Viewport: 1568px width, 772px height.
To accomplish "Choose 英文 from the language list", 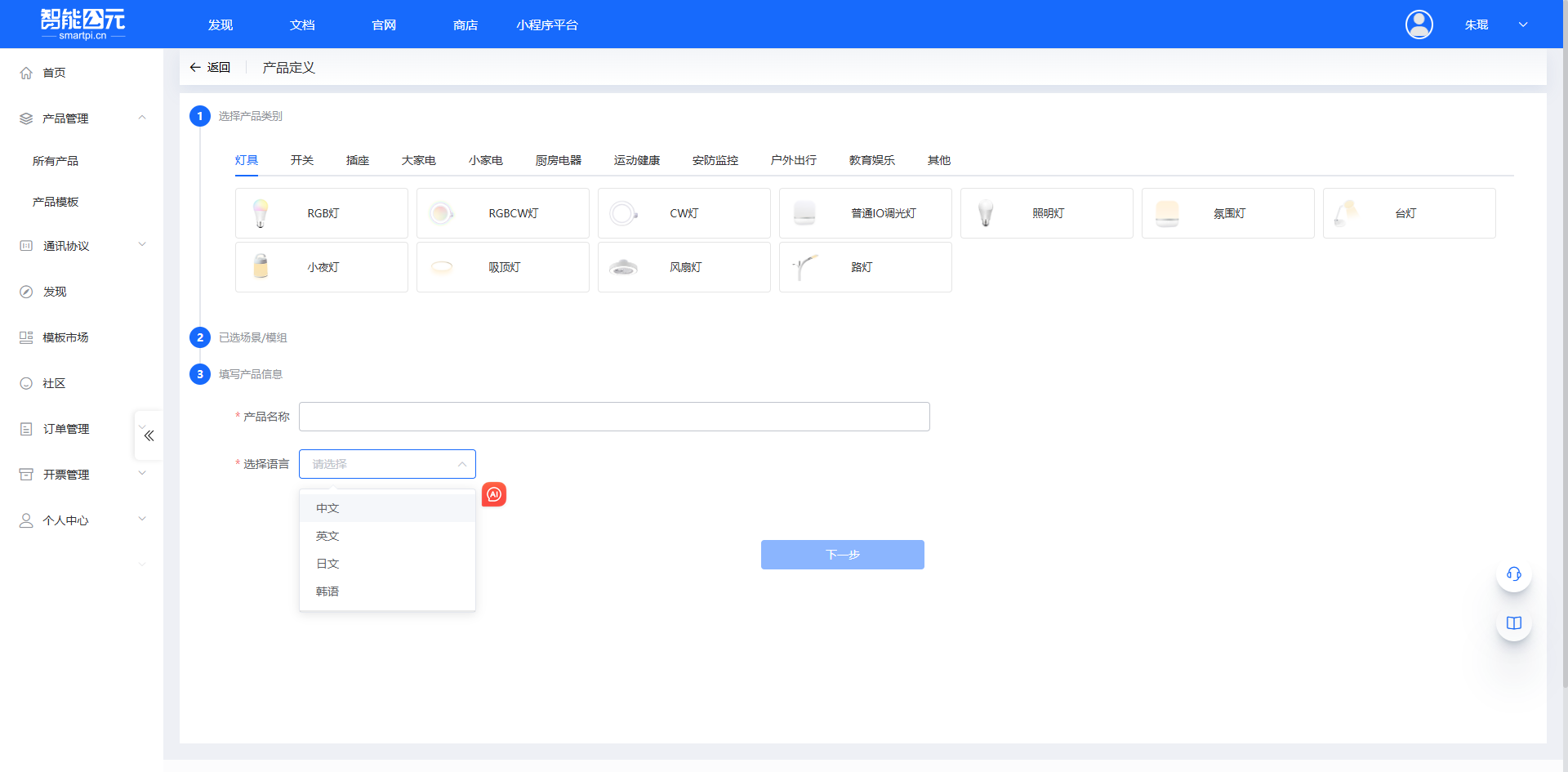I will tap(327, 536).
